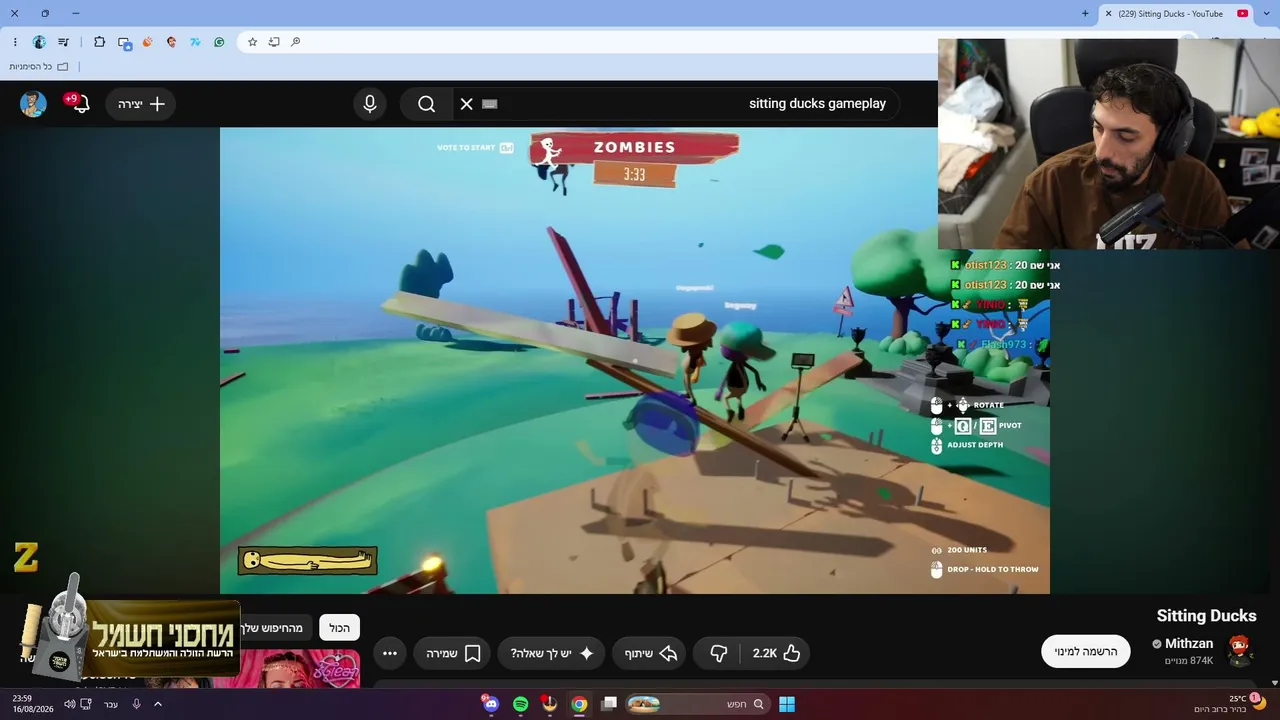Clear the search query with the X
The width and height of the screenshot is (1280, 720).
(x=466, y=104)
